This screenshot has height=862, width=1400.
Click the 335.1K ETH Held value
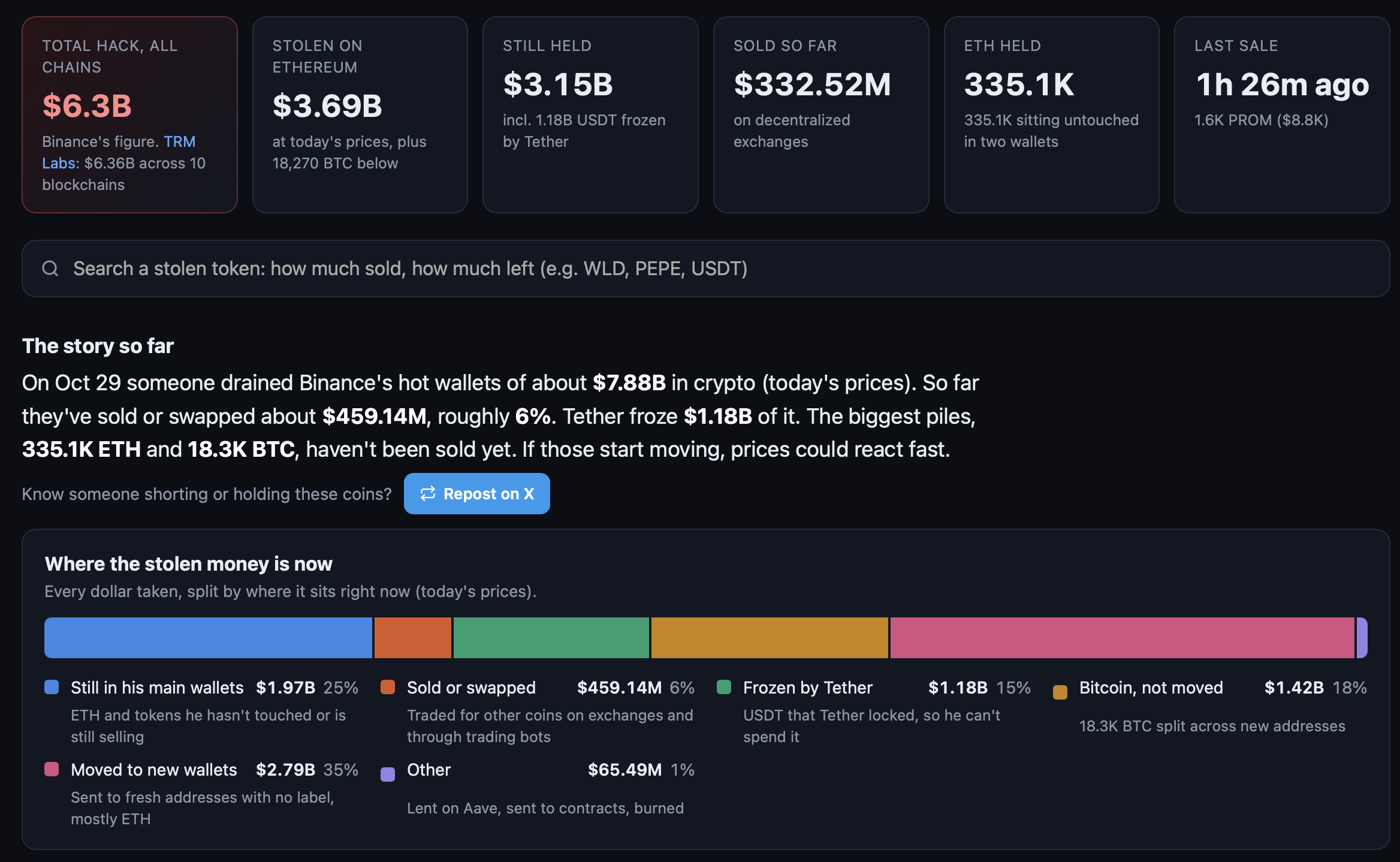[1019, 84]
